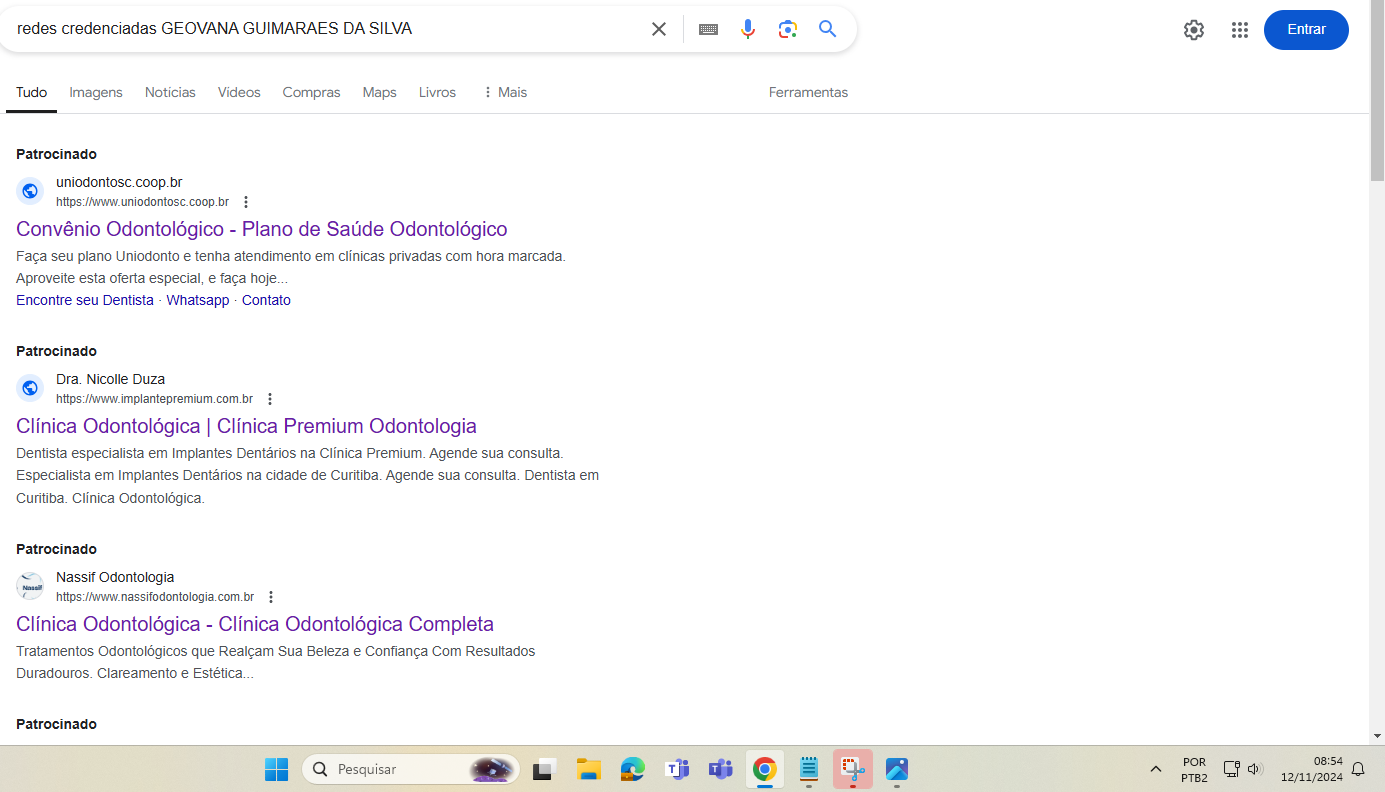Open three-dot menu for Dra. Nicolle Duza ad

[x=270, y=399]
